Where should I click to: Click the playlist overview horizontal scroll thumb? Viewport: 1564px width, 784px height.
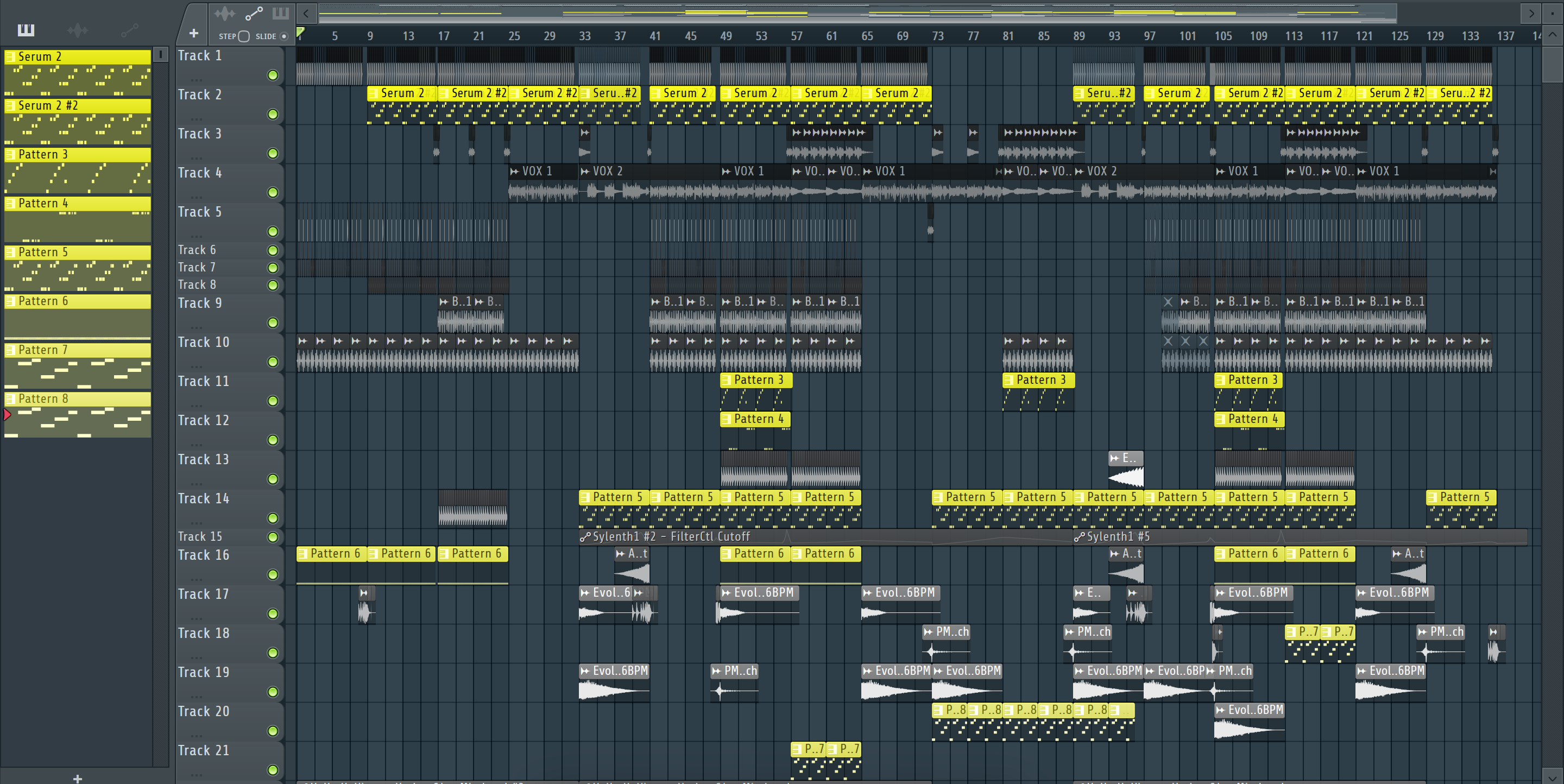[x=857, y=12]
